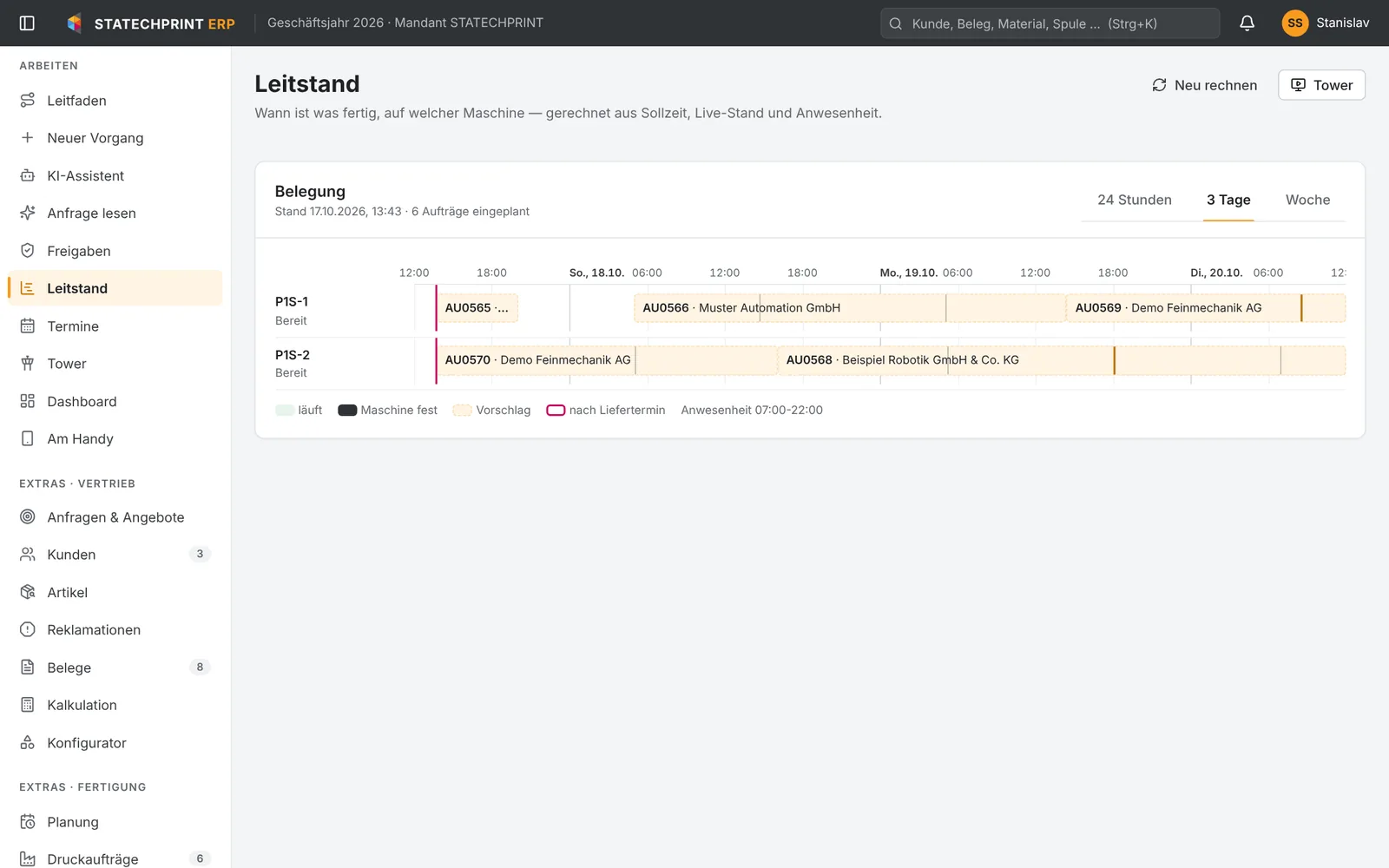The image size is (1389, 868).
Task: Click the Tower button in the header
Action: coord(1321,85)
